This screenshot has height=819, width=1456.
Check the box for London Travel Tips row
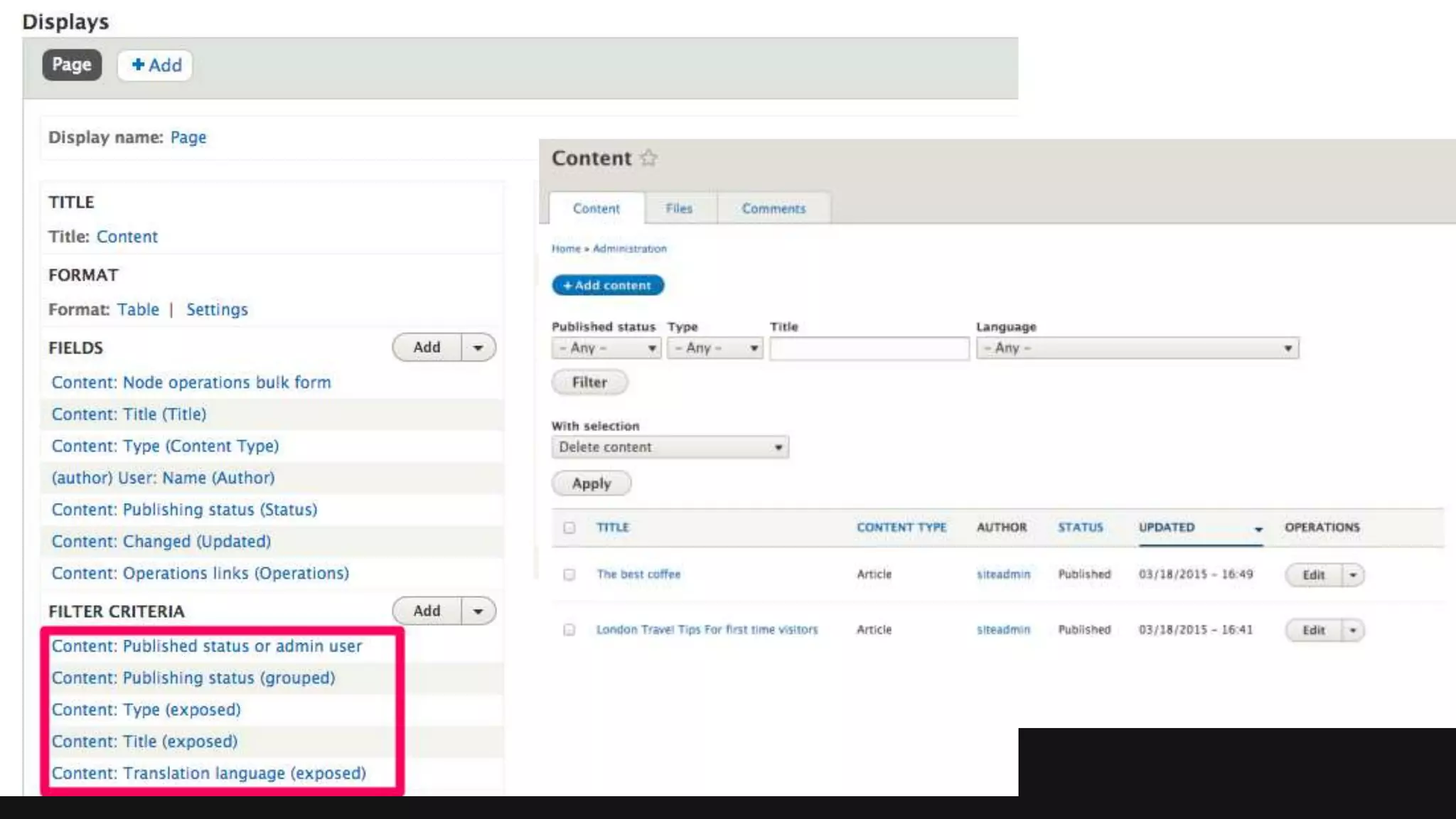(569, 630)
